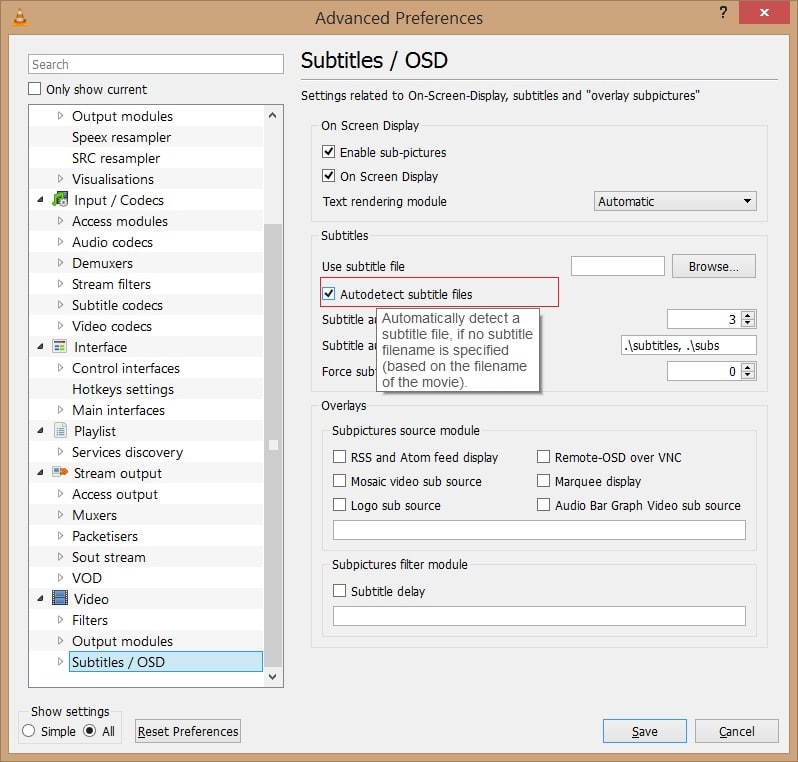Expand the Audio codecs tree node
Image resolution: width=798 pixels, height=762 pixels.
click(60, 243)
